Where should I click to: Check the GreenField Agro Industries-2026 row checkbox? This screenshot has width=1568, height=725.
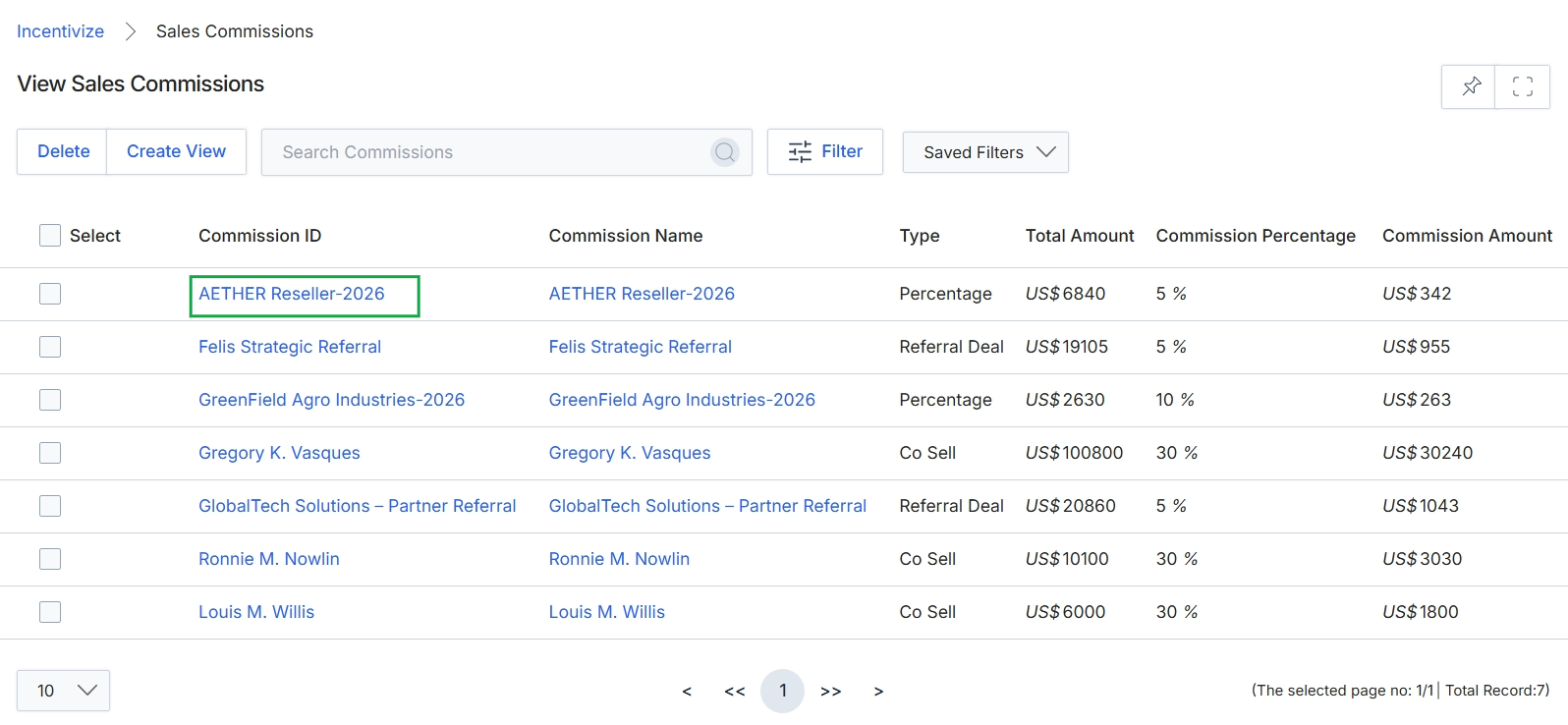50,400
